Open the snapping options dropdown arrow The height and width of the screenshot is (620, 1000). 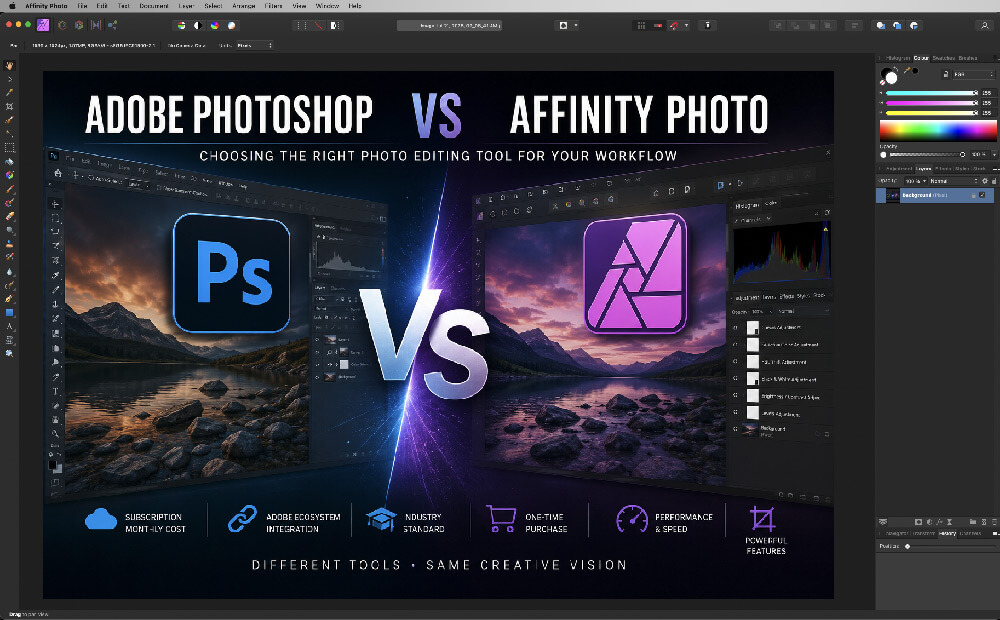(x=686, y=26)
